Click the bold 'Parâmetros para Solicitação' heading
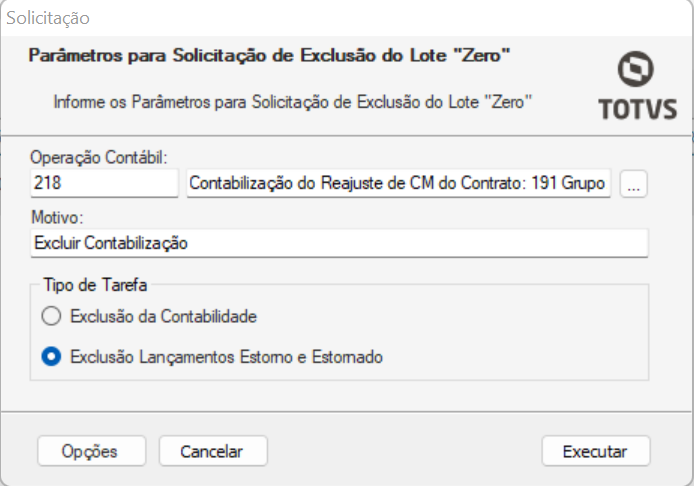This screenshot has width=694, height=486. tap(270, 56)
